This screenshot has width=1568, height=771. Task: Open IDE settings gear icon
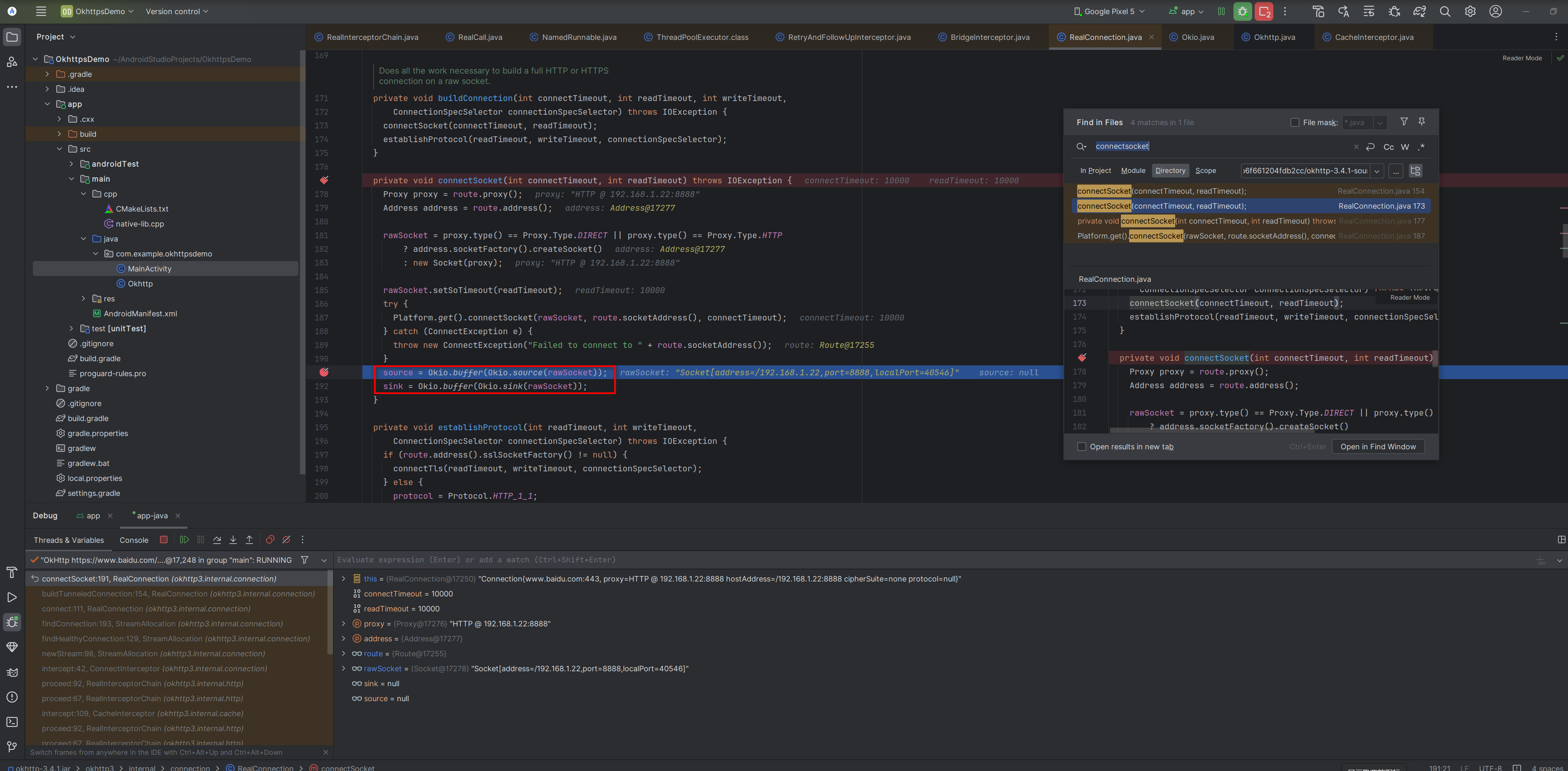[1470, 12]
